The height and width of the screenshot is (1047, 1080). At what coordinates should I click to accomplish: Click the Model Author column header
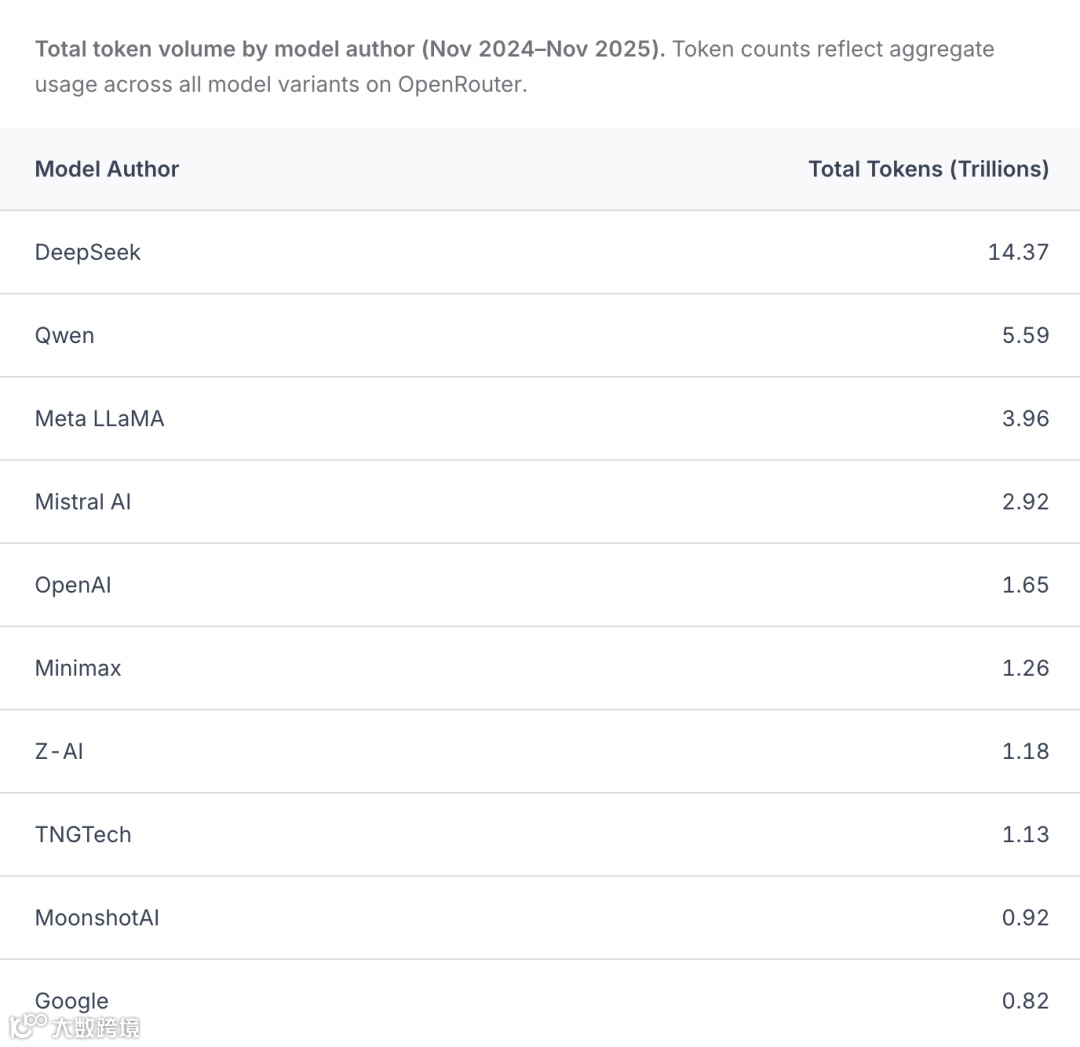[107, 169]
